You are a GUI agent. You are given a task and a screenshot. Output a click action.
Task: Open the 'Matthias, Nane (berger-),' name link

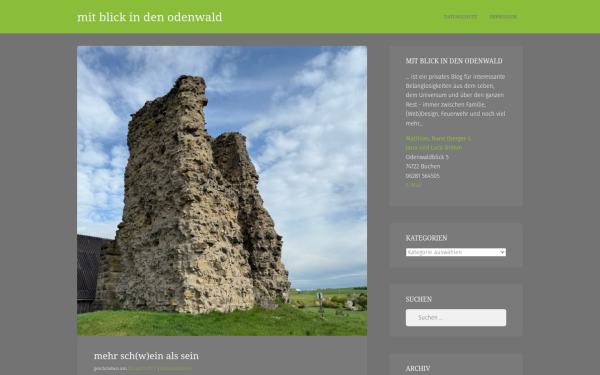(x=439, y=139)
